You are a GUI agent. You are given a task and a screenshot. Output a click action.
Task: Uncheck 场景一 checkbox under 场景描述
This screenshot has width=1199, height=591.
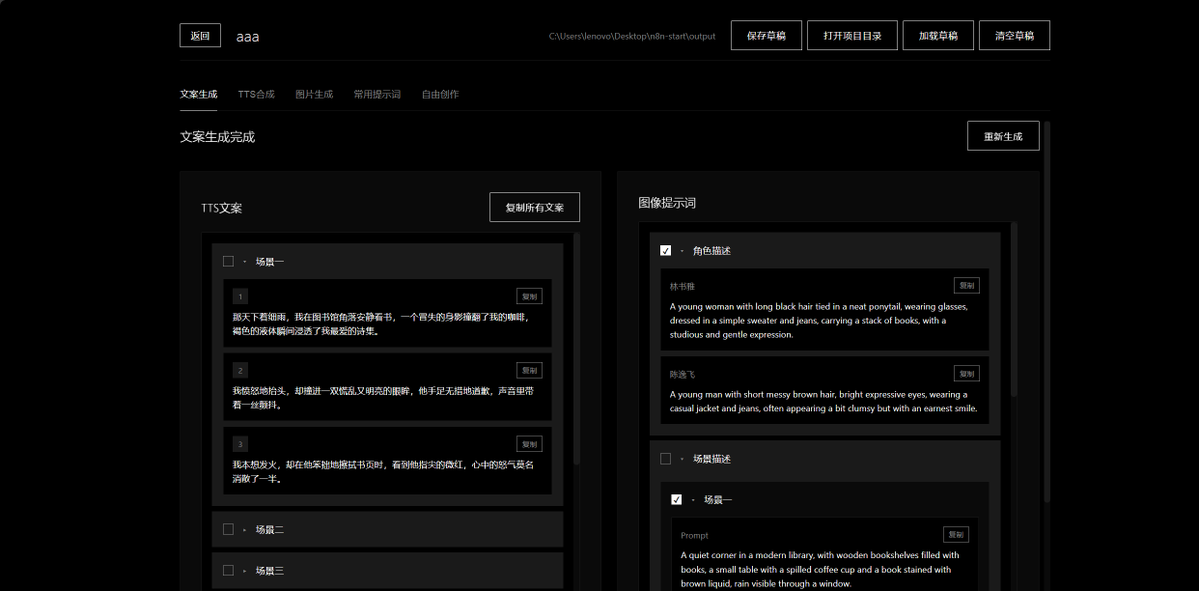[676, 499]
